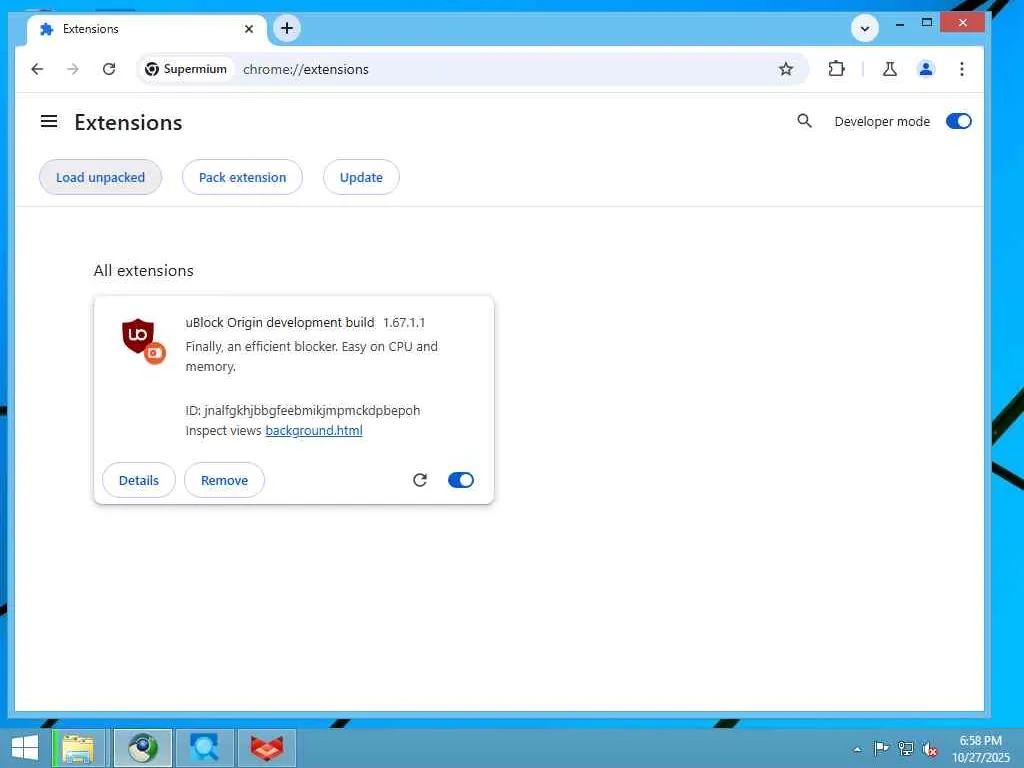
Task: Click the network tray icon
Action: pos(905,748)
